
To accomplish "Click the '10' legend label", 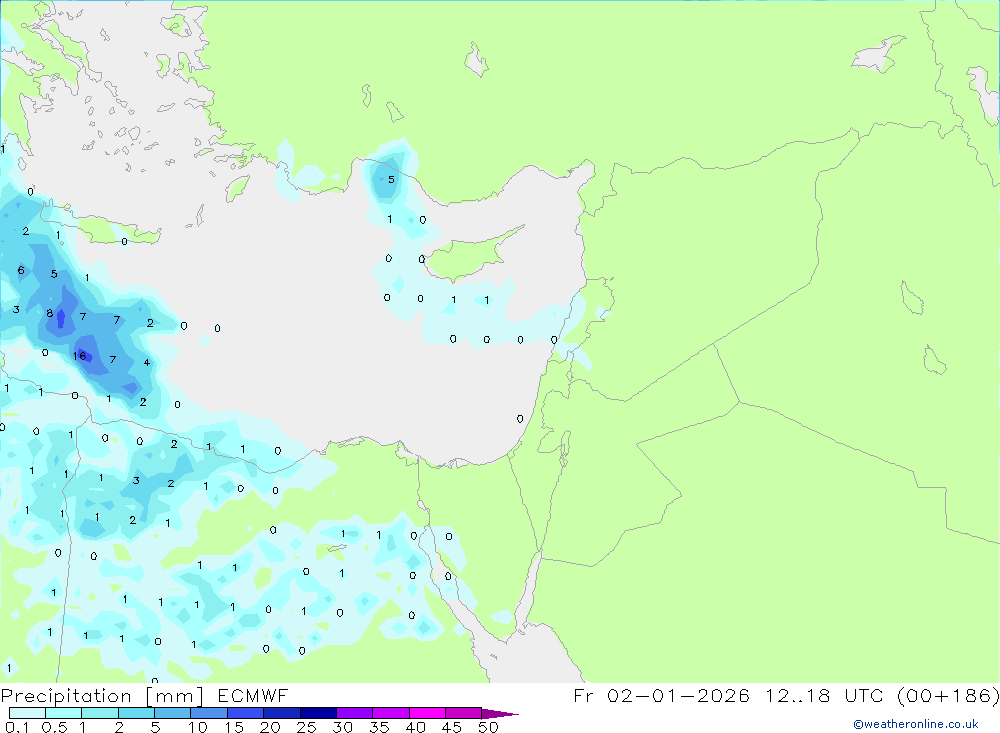I will tap(197, 727).
